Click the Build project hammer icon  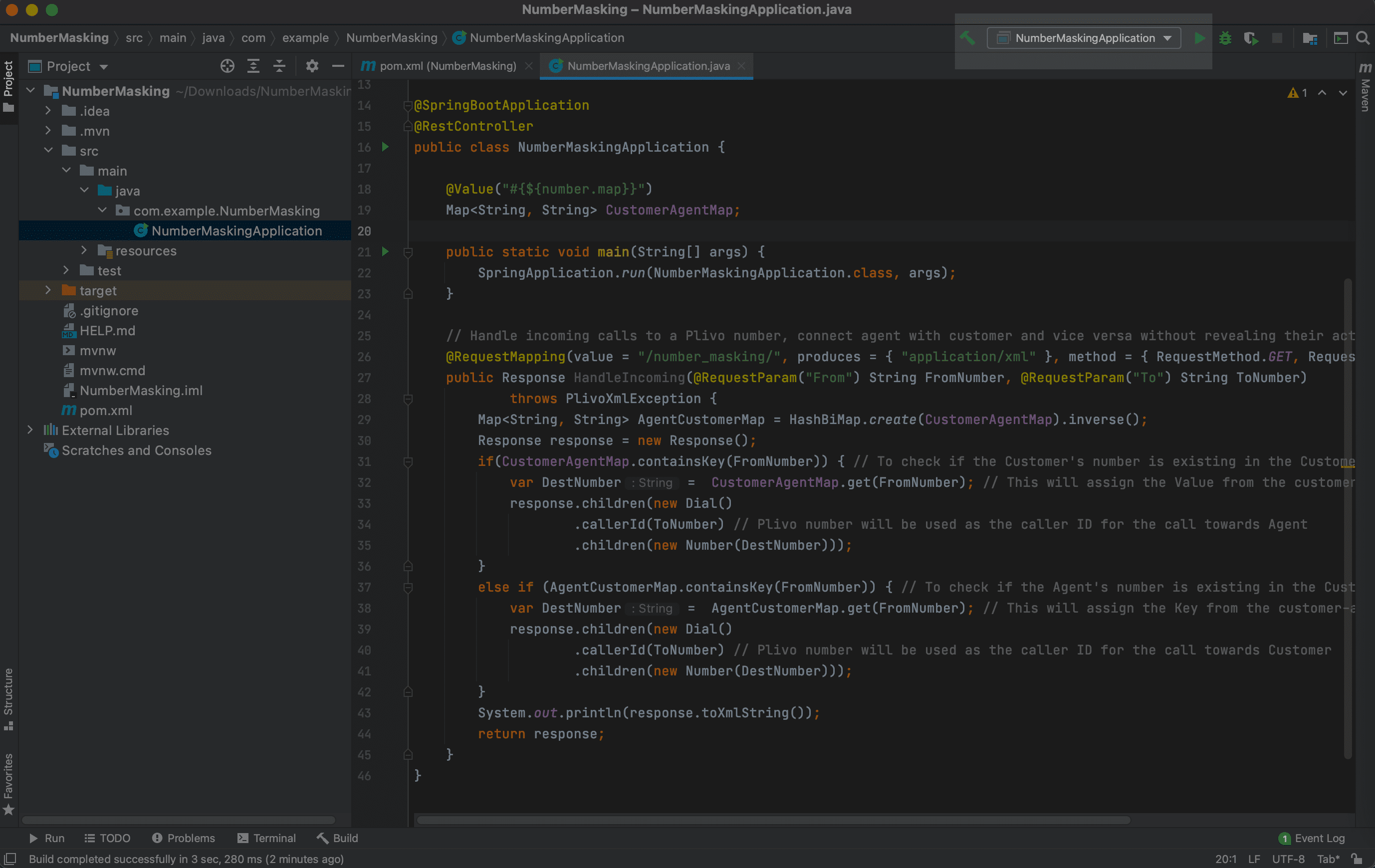click(x=967, y=38)
